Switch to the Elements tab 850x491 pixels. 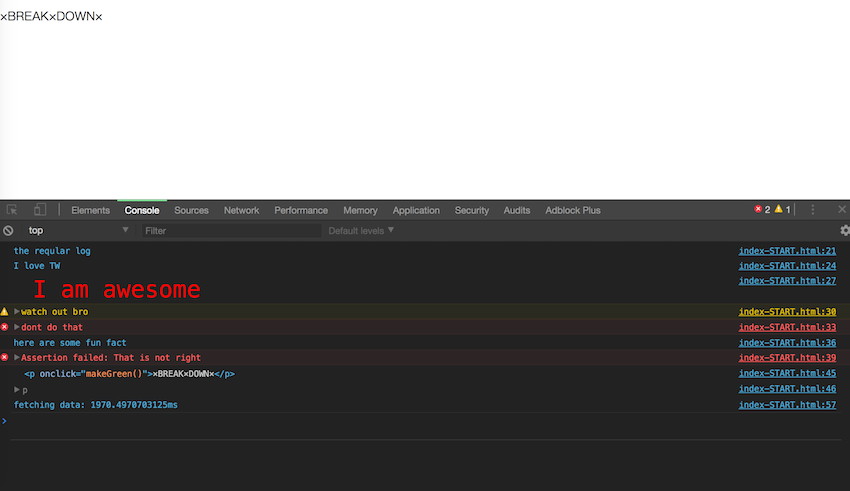tap(90, 210)
